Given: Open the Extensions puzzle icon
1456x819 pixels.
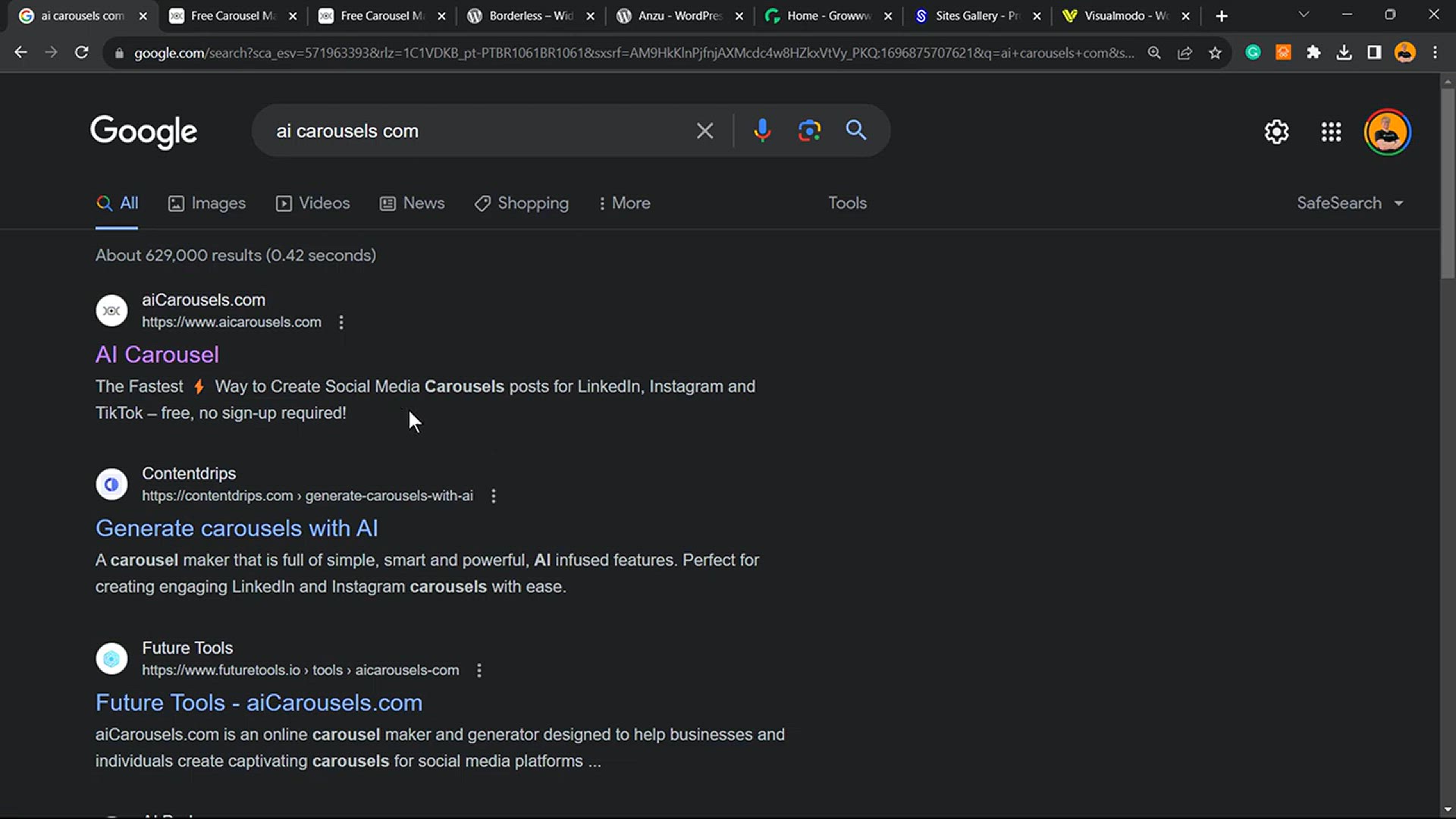Looking at the screenshot, I should click(x=1313, y=52).
